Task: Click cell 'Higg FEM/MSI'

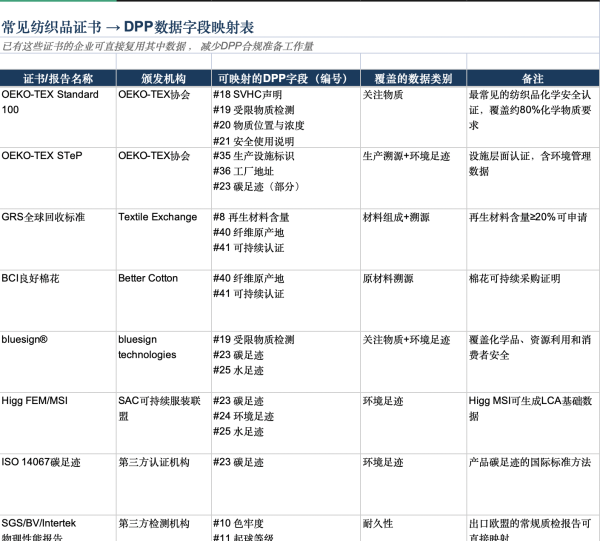Action: tap(58, 423)
